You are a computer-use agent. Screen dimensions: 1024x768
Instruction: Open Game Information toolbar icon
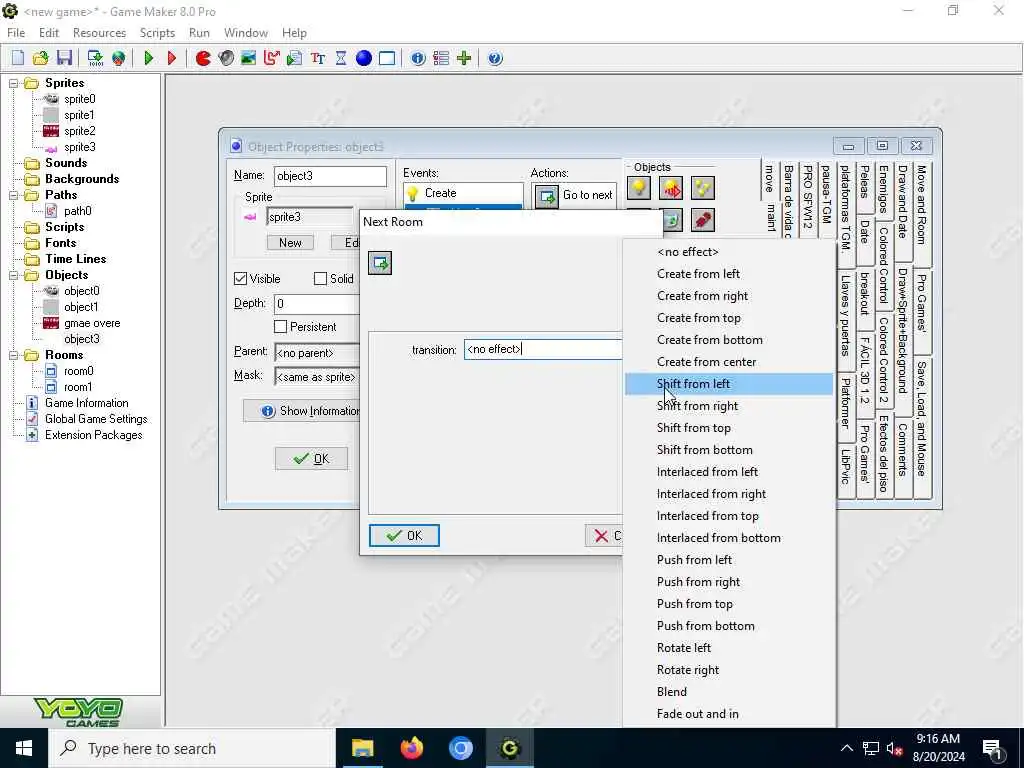coord(418,58)
